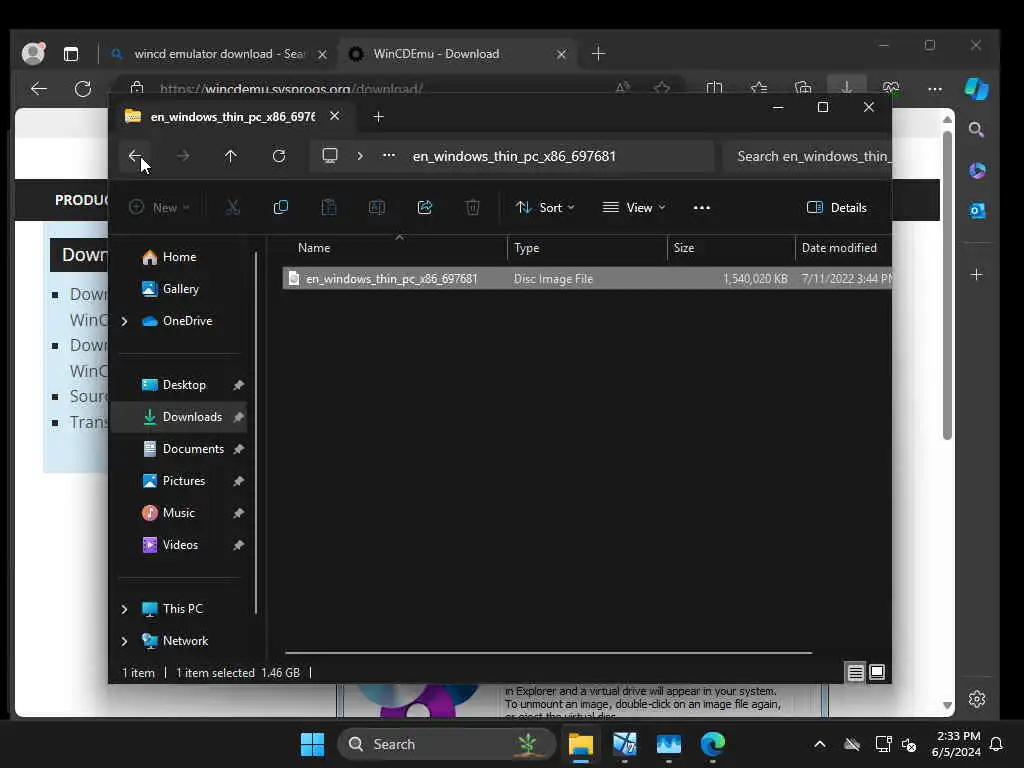Click the taskbar Search box
Image resolution: width=1024 pixels, height=768 pixels.
[x=447, y=744]
